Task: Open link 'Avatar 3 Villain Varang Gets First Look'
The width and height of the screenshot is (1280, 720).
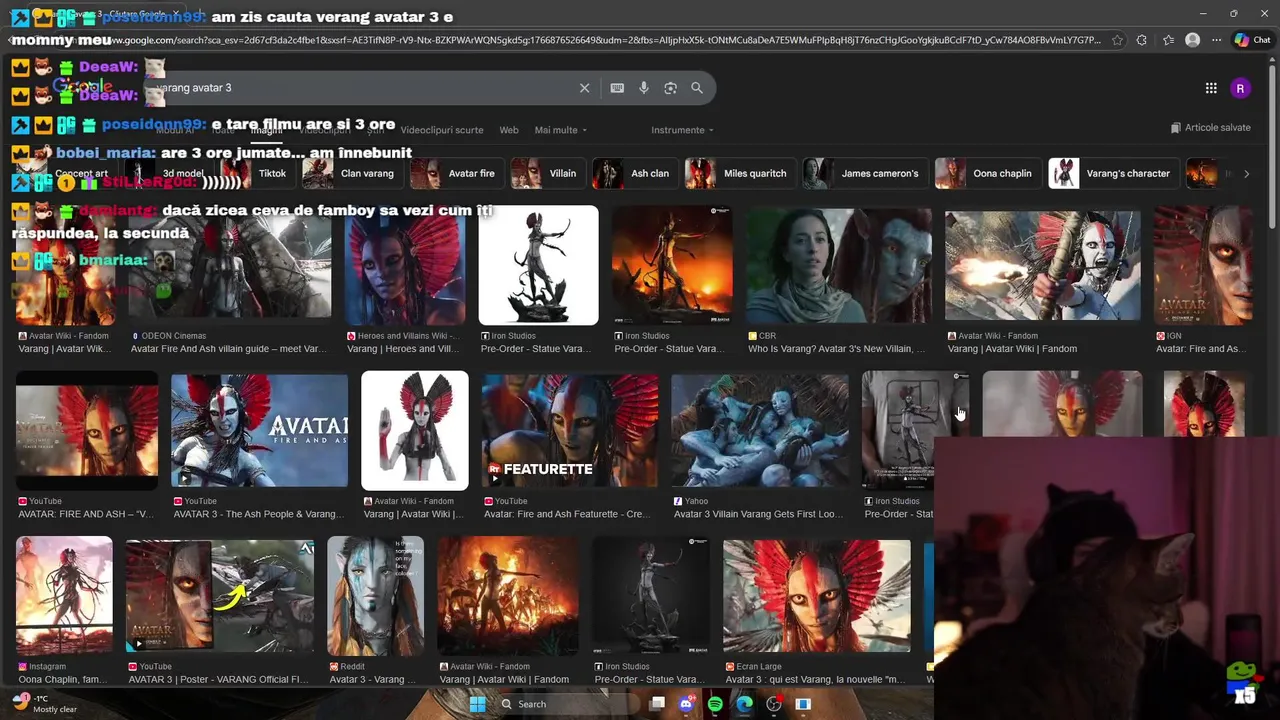Action: tap(759, 514)
